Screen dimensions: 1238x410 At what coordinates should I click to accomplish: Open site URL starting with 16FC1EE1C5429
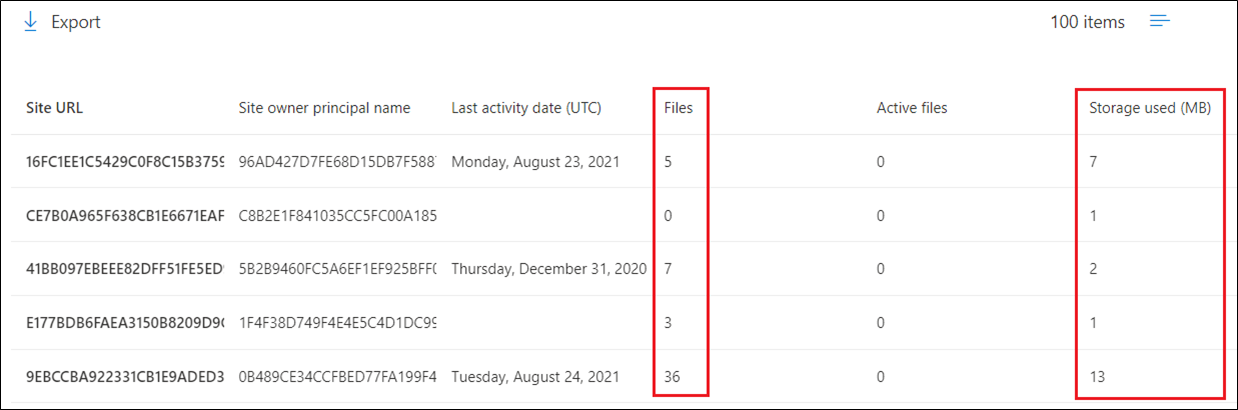pyautogui.click(x=125, y=162)
